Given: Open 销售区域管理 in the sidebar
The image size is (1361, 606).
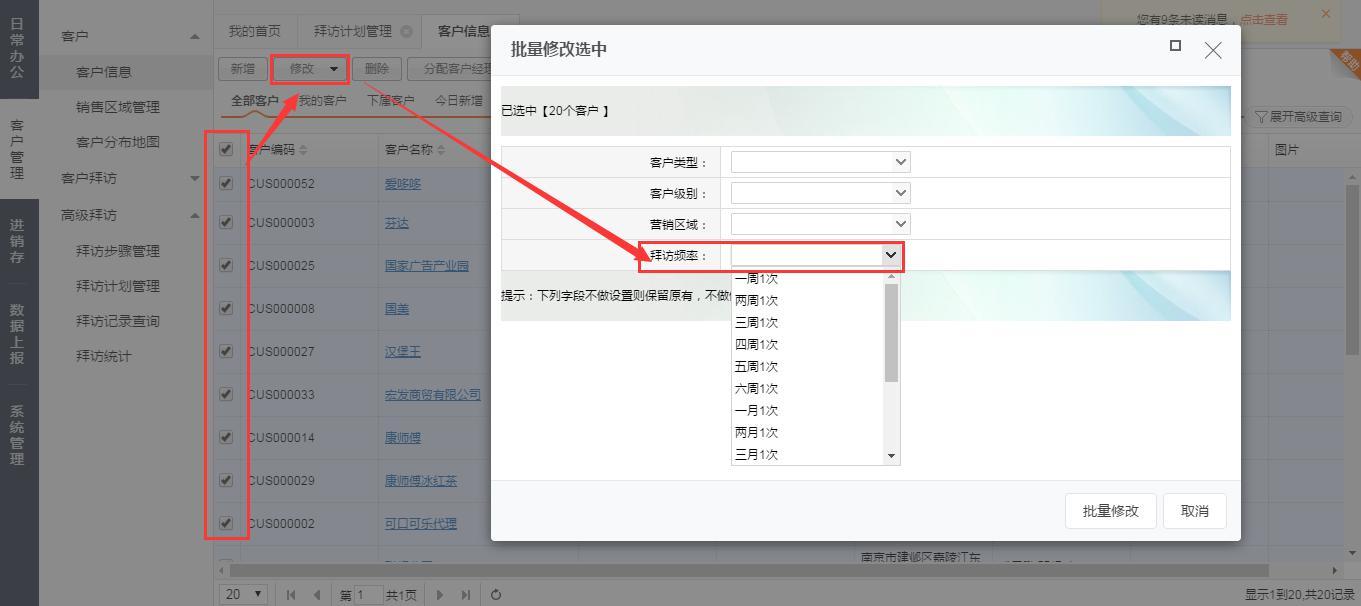Looking at the screenshot, I should (x=117, y=107).
